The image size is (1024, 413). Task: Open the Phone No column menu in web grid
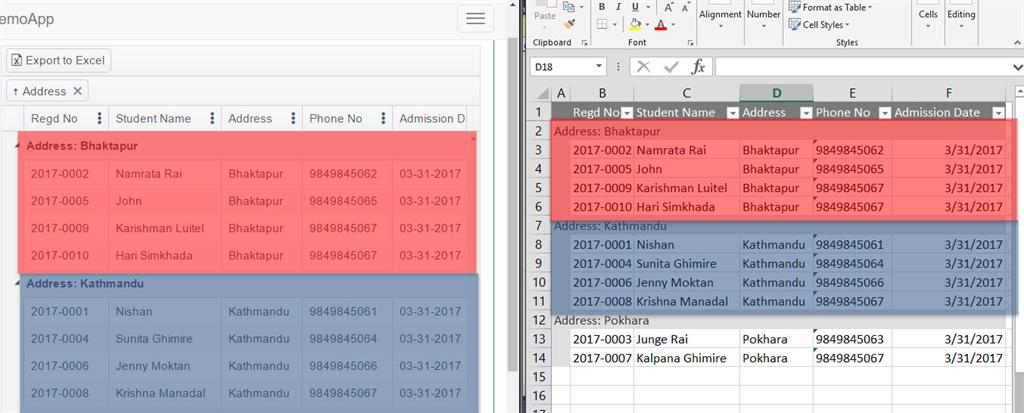tap(383, 118)
